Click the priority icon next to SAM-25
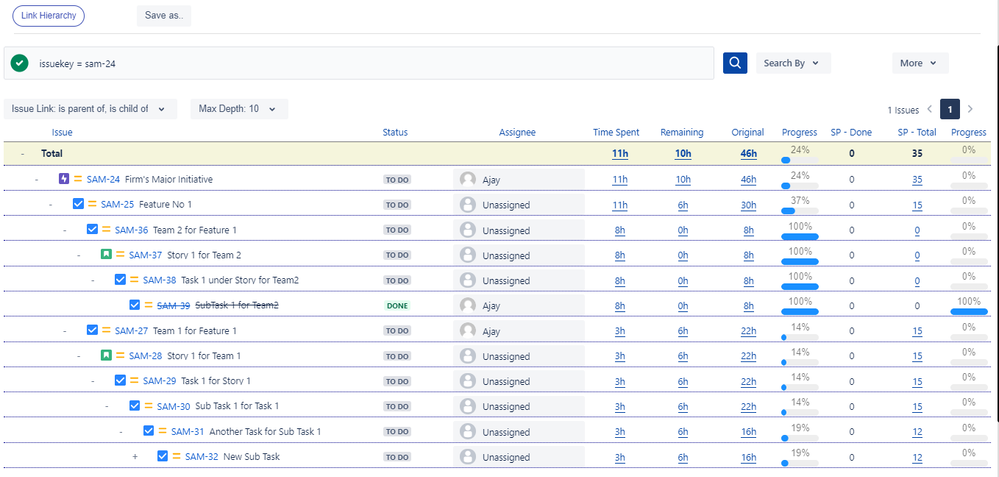This screenshot has height=477, width=999. pos(92,204)
